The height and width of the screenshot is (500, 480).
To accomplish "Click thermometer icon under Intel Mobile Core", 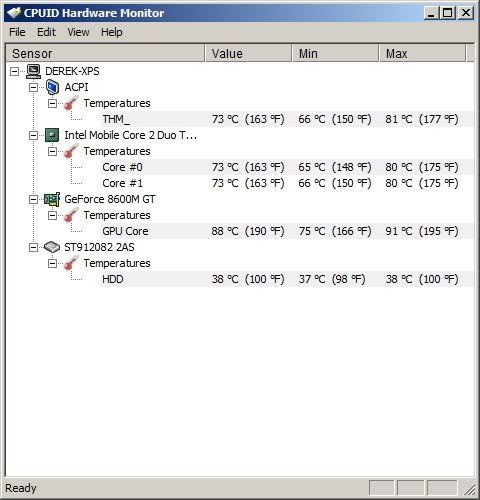I will click(x=71, y=151).
